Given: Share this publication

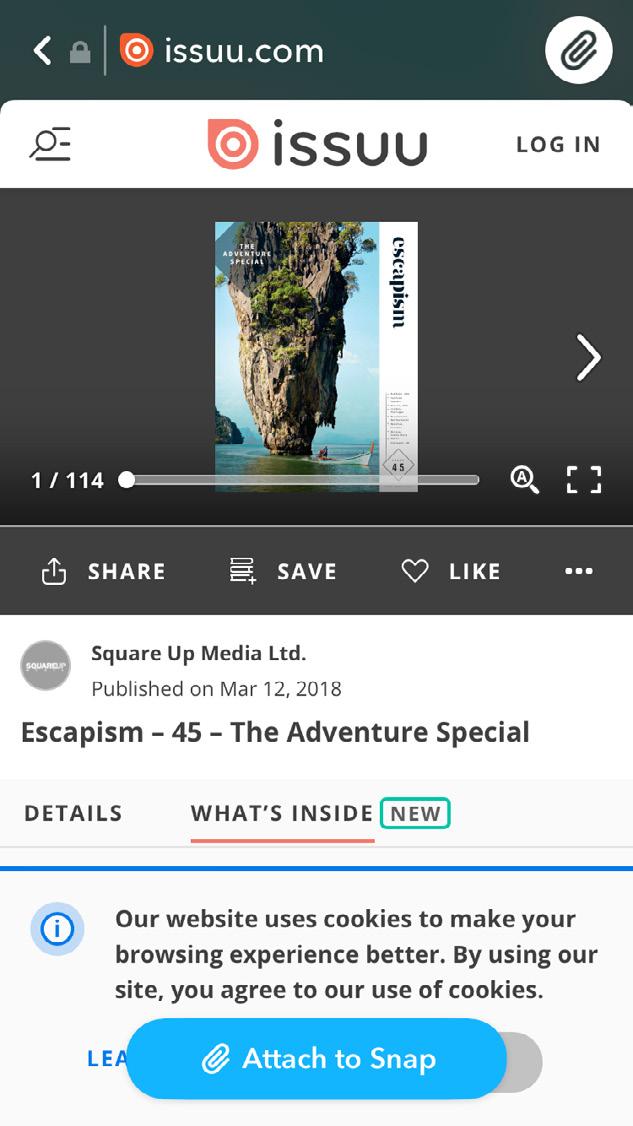Looking at the screenshot, I should point(103,572).
